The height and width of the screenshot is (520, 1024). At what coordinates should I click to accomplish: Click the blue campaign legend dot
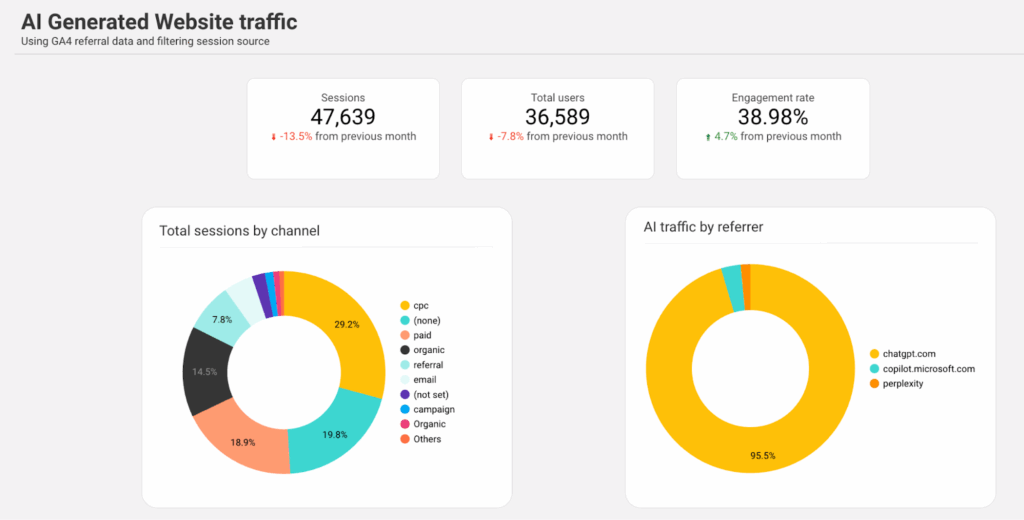click(x=405, y=409)
